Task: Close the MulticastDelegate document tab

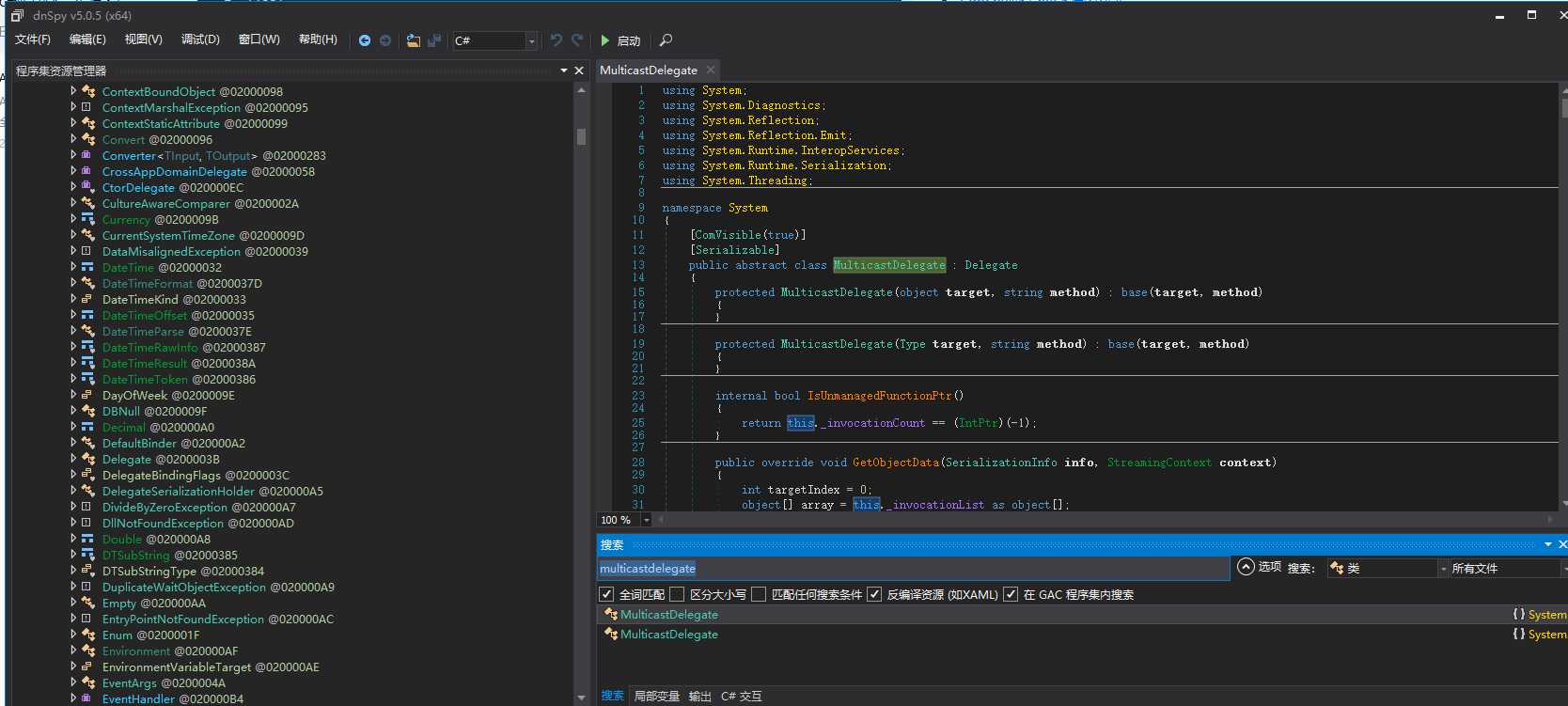Action: [x=711, y=70]
